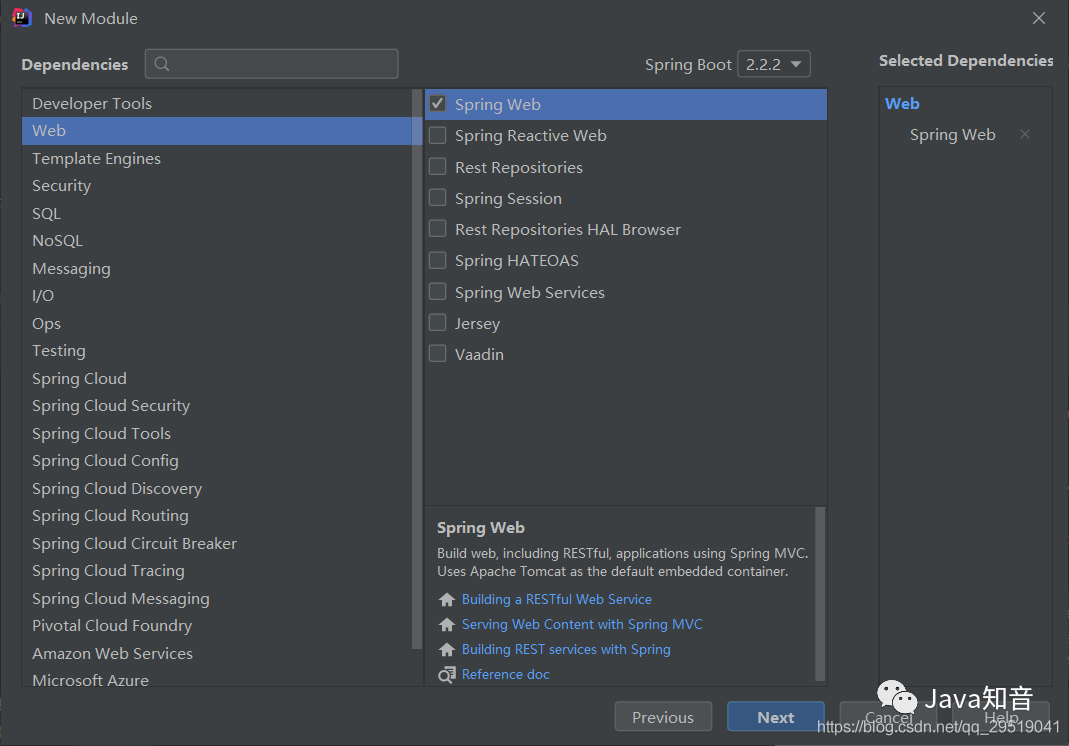Click the Reference doc icon
Screen dimensions: 1069x746
pos(447,674)
